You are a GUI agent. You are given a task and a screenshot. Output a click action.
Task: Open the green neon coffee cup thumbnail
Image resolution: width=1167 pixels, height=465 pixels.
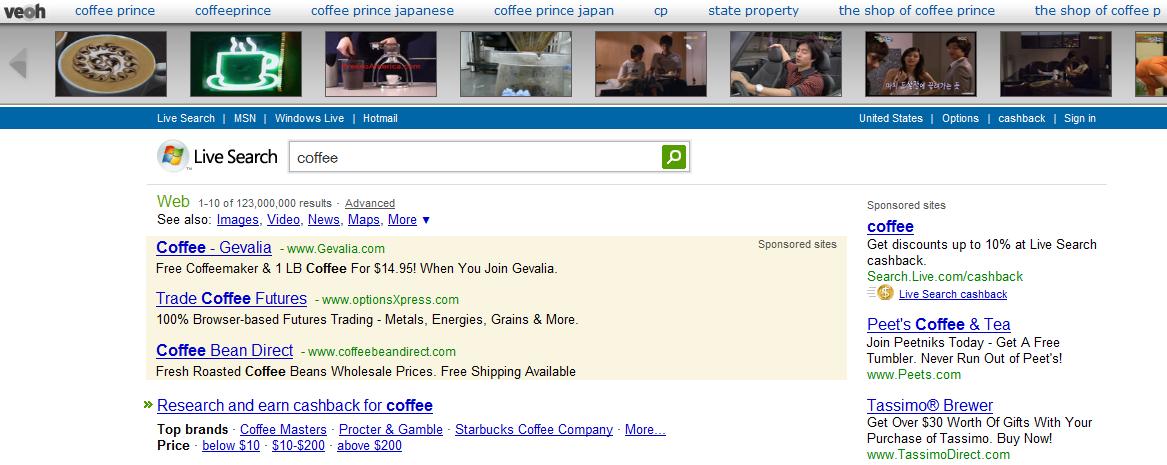(245, 64)
